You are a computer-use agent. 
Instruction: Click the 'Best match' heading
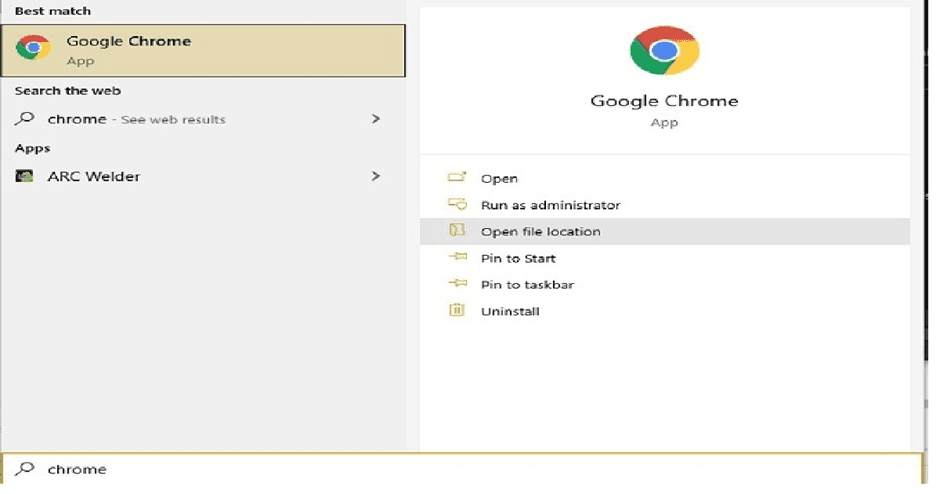tap(53, 11)
